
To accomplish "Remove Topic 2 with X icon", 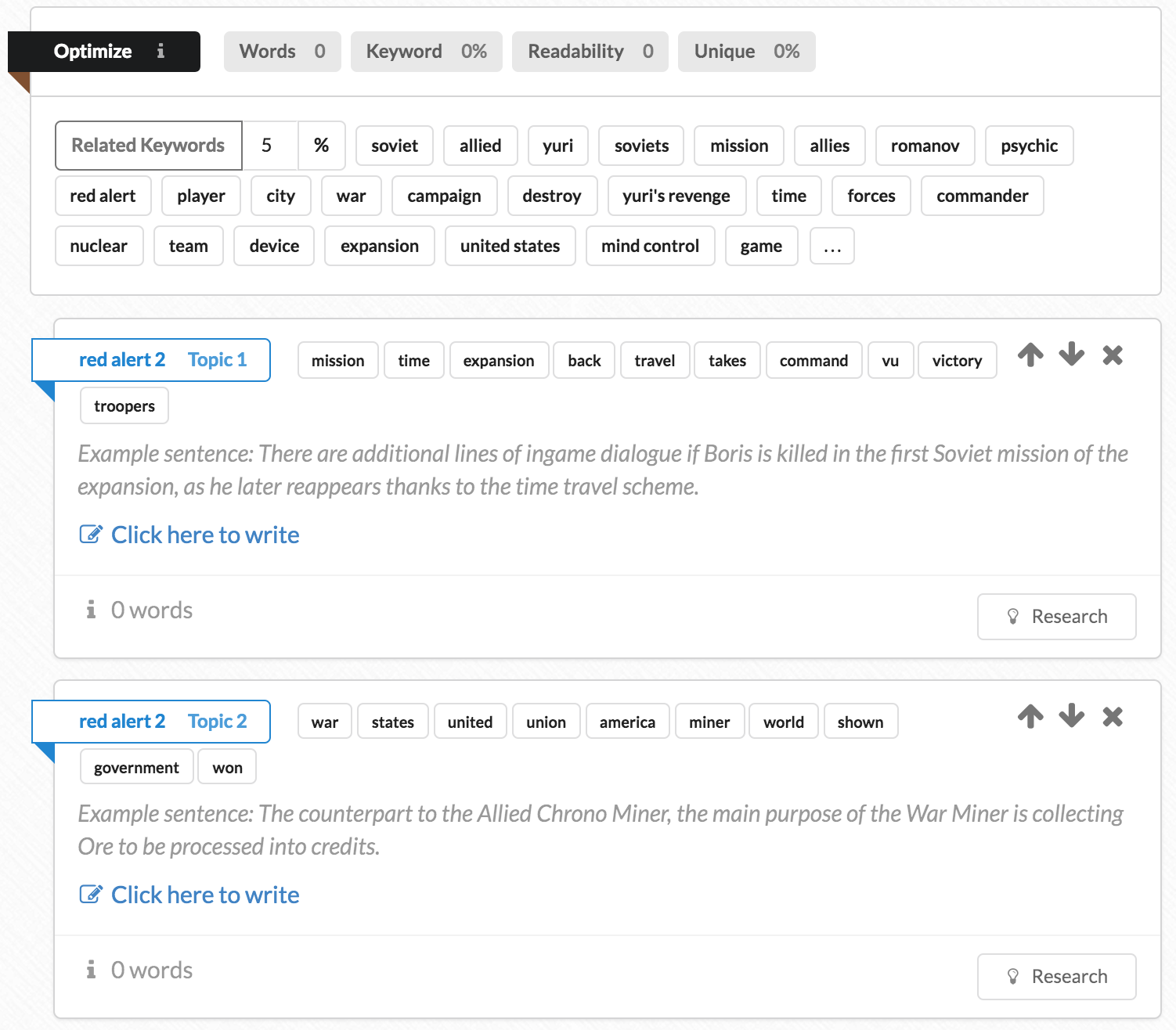I will click(1113, 716).
